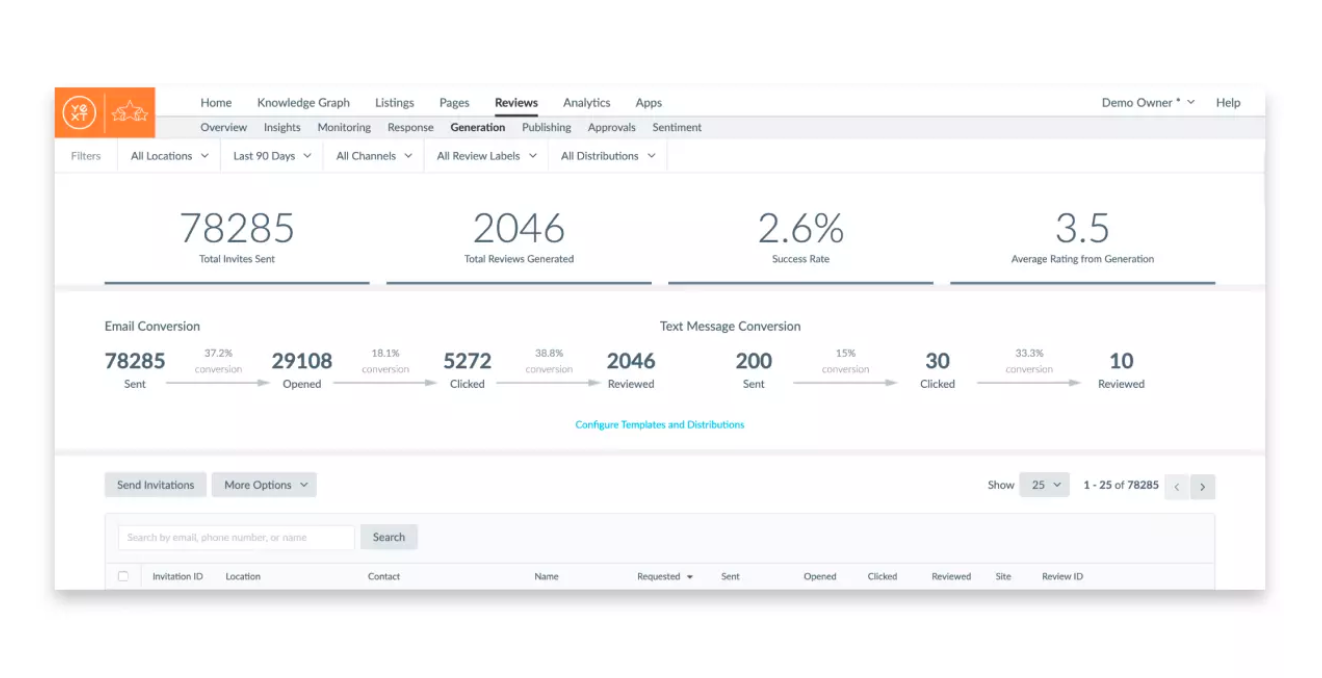This screenshot has height=678, width=1322.
Task: Click the contact search input field
Action: (x=234, y=537)
